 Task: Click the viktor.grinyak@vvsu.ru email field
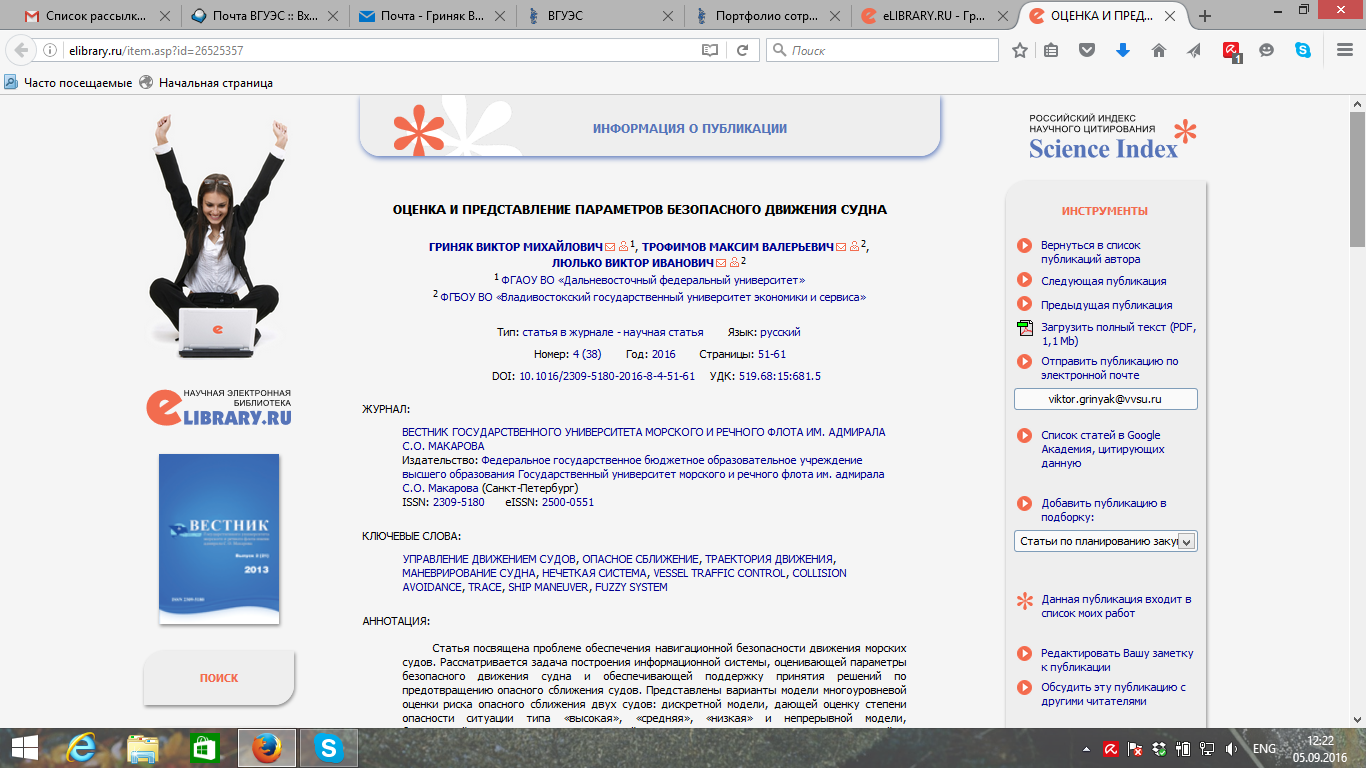(x=1105, y=399)
